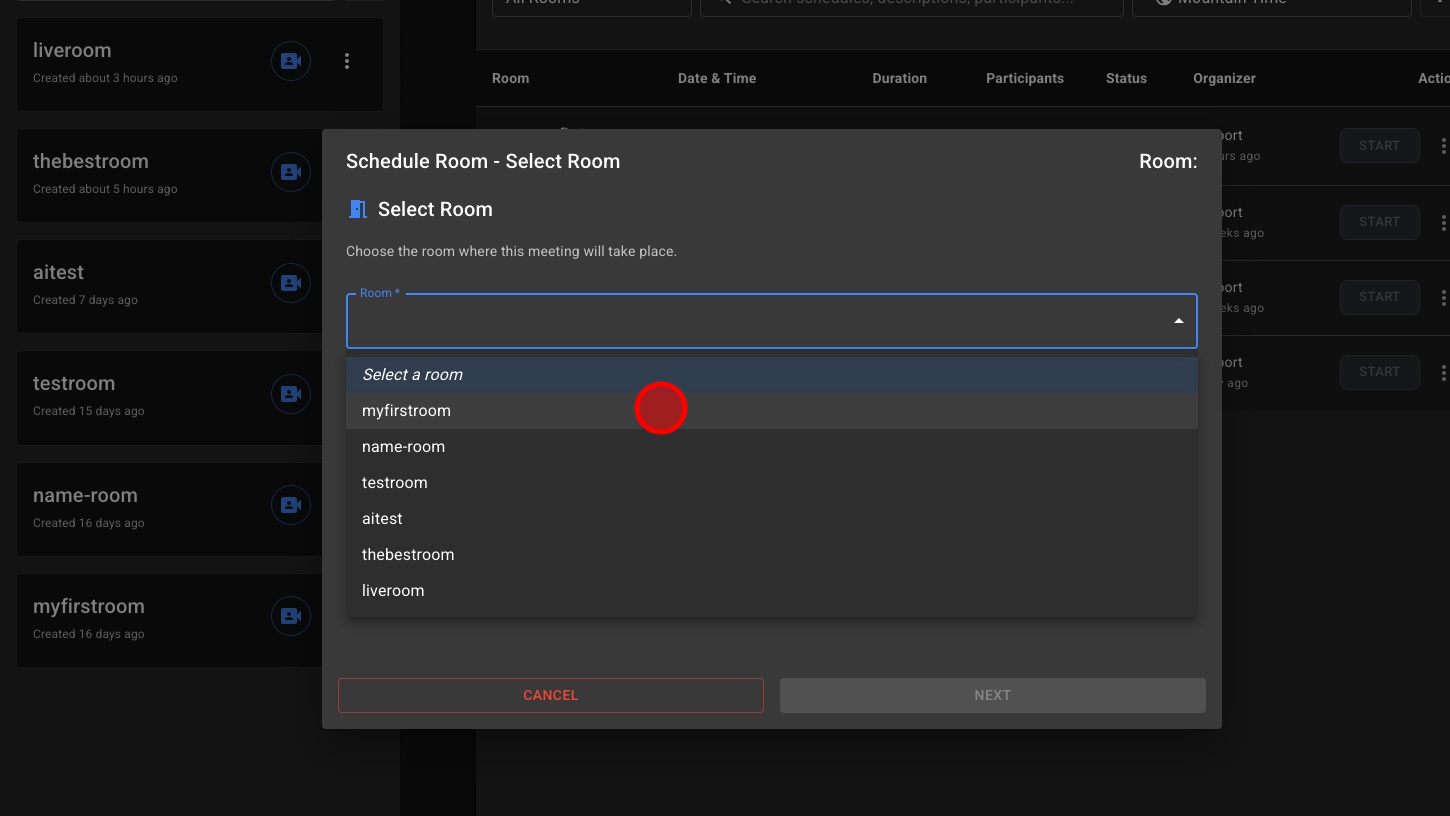Click myfirstroom video camera icon
Viewport: 1450px width, 816px height.
coord(291,617)
